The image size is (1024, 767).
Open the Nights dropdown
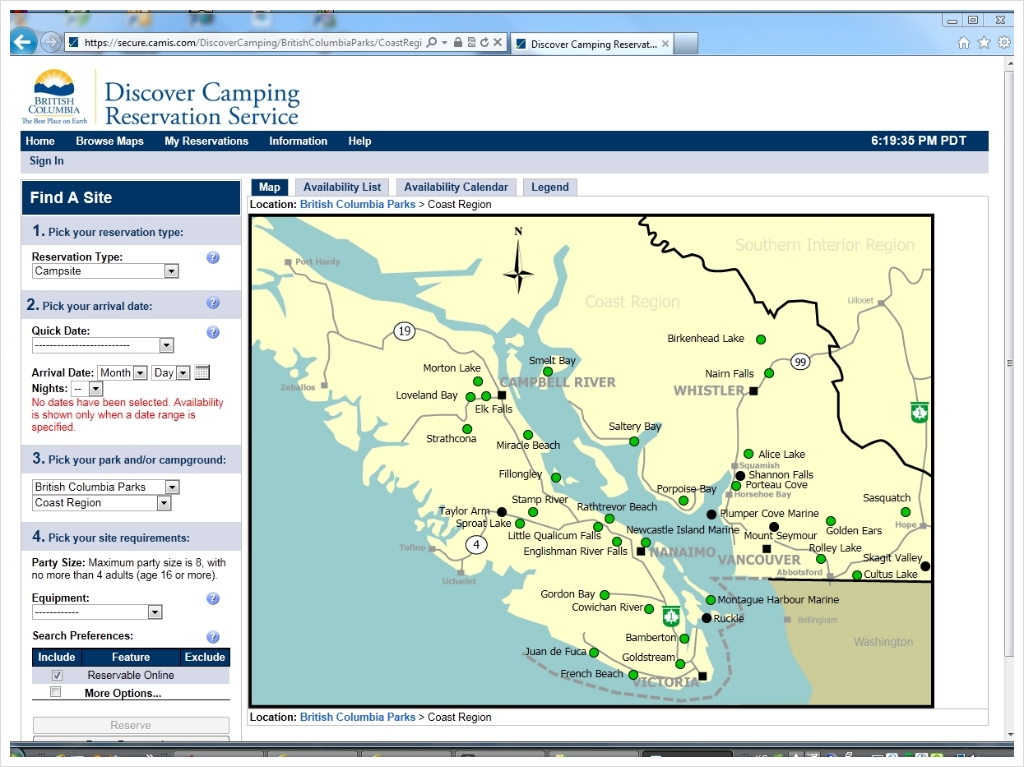click(87, 389)
